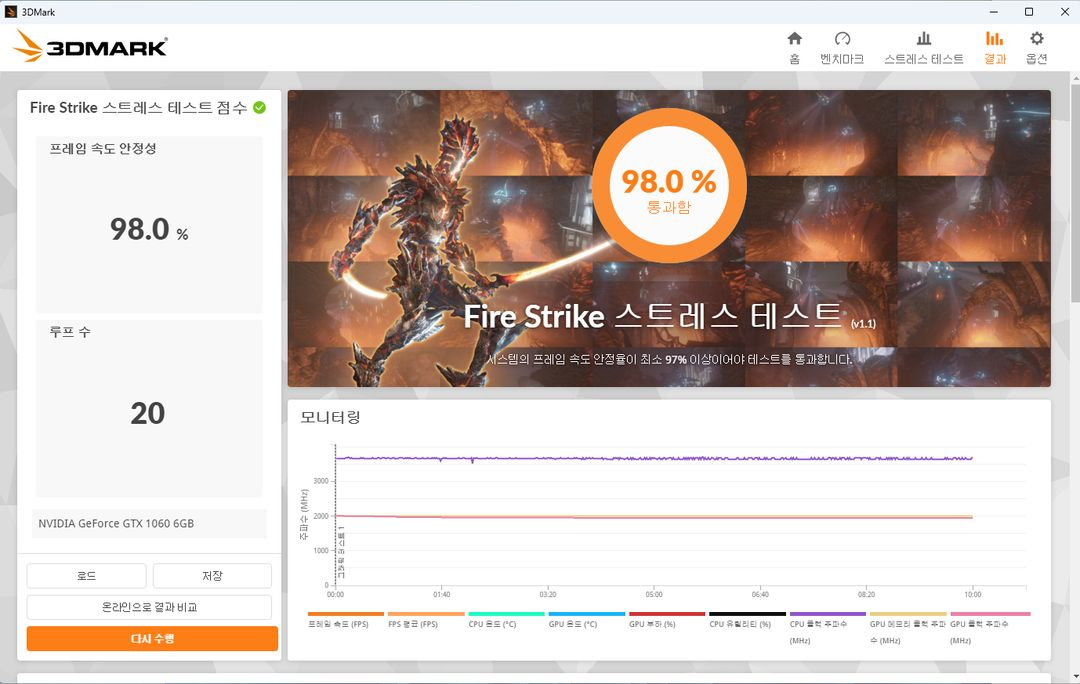The width and height of the screenshot is (1080, 684).
Task: Open the 스트레스 테스트 section icon
Action: coord(923,44)
